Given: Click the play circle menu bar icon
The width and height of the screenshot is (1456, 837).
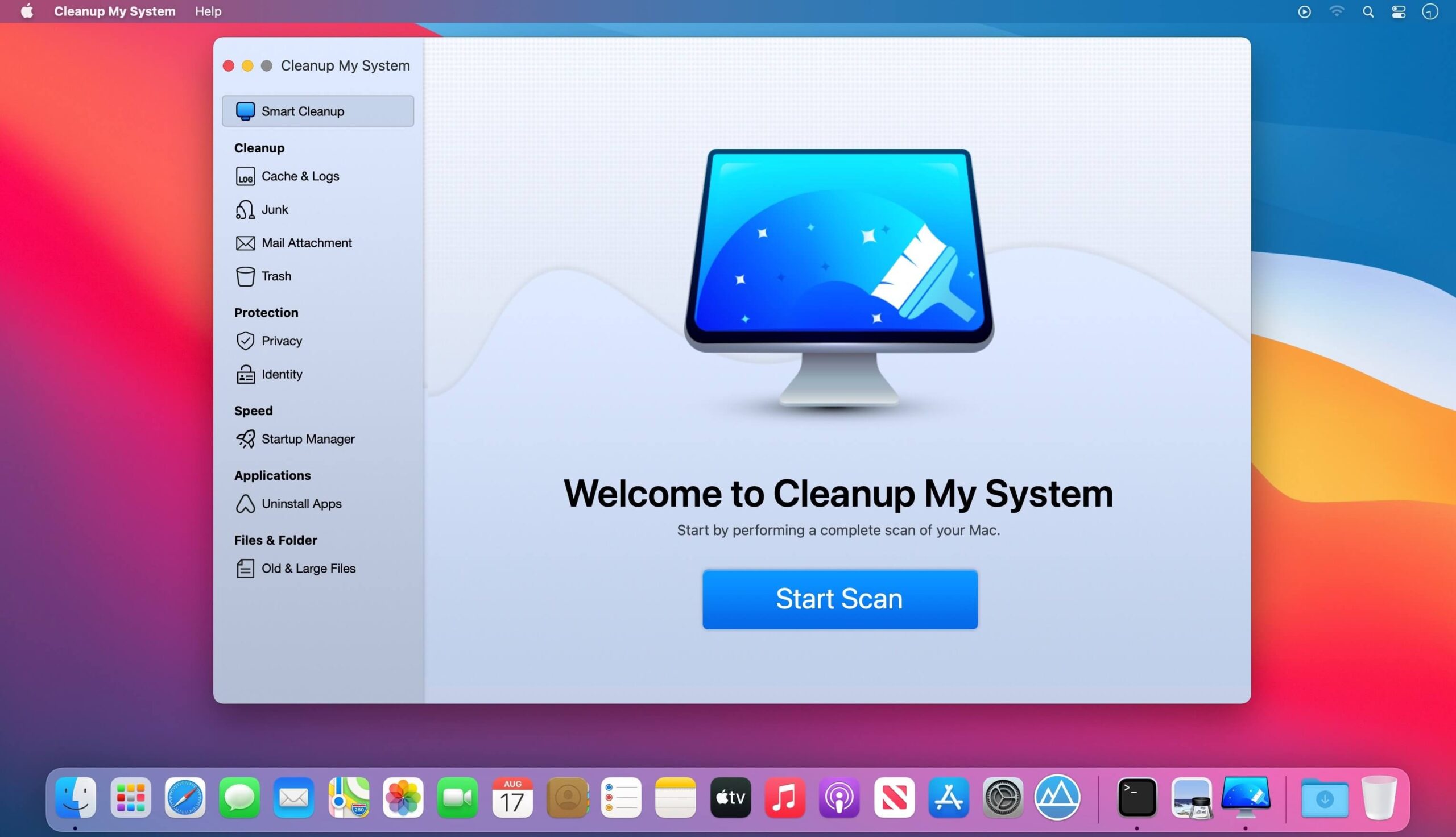Looking at the screenshot, I should click(1304, 11).
